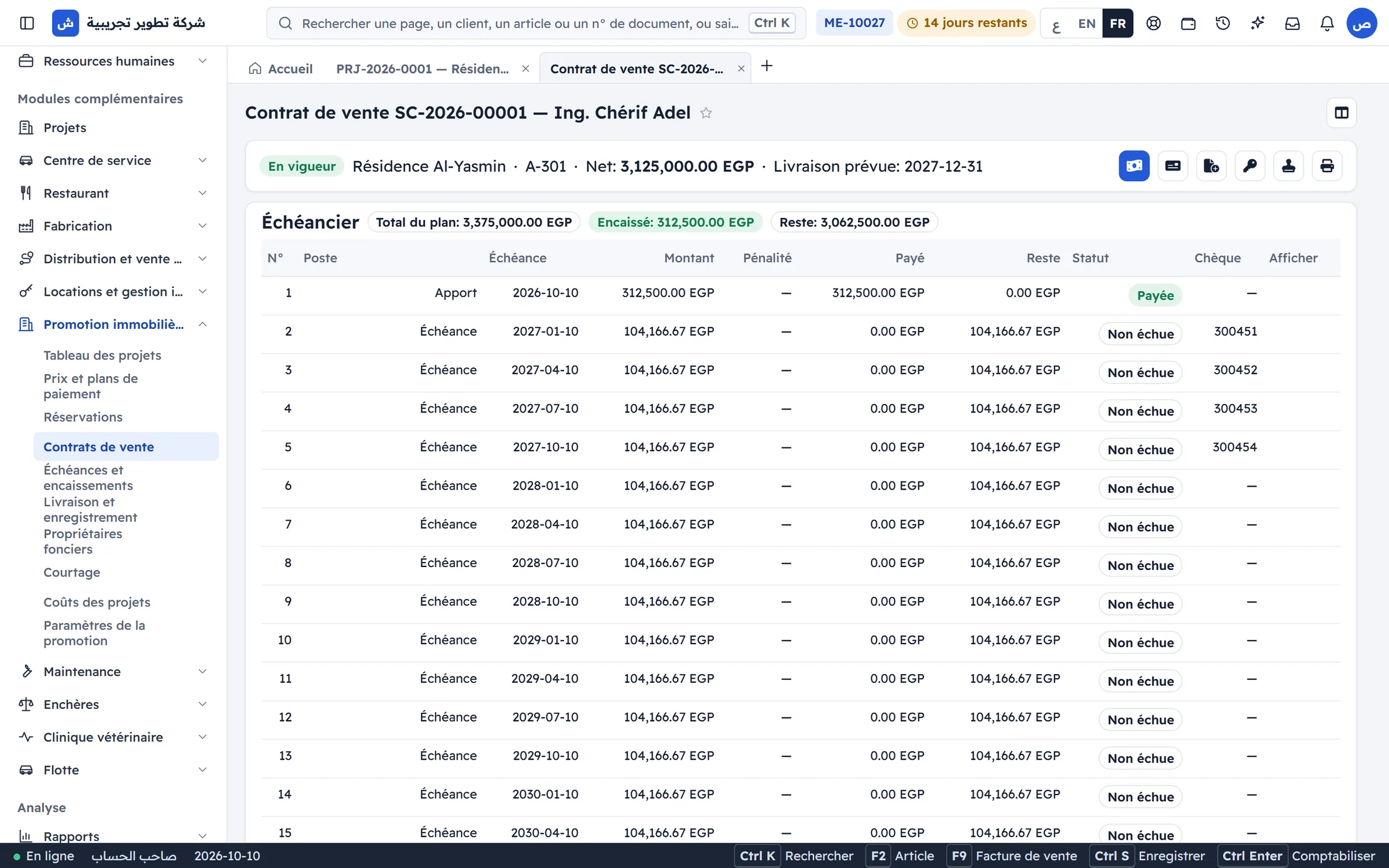Switch interface language to English

(x=1086, y=23)
